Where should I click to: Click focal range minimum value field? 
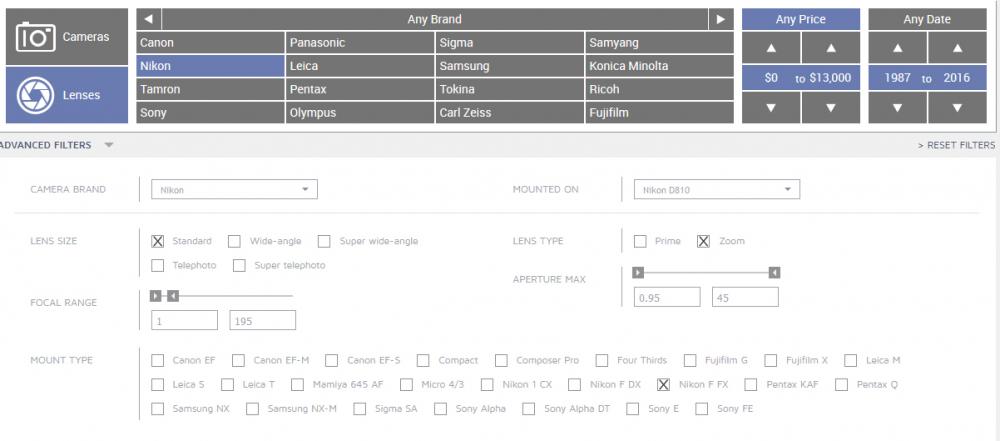click(184, 320)
